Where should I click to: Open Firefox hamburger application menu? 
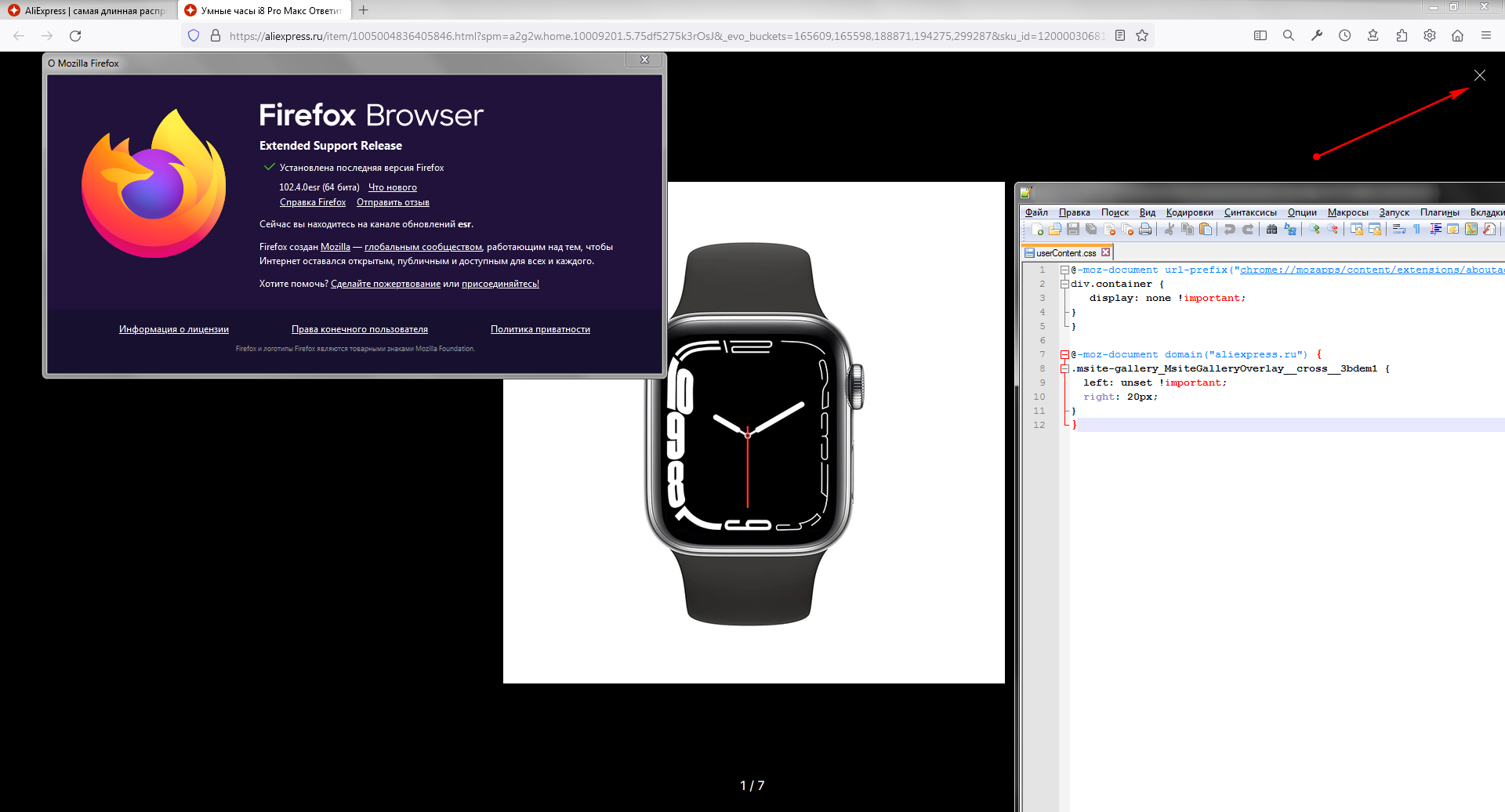tap(1486, 36)
